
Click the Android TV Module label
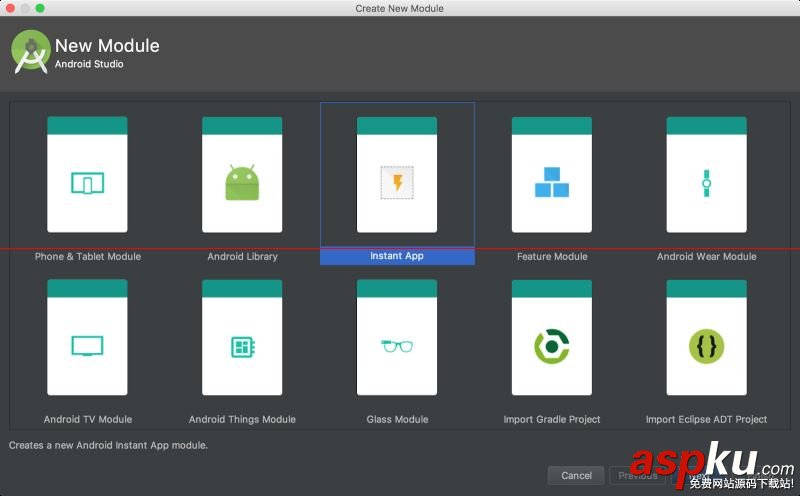coord(88,419)
